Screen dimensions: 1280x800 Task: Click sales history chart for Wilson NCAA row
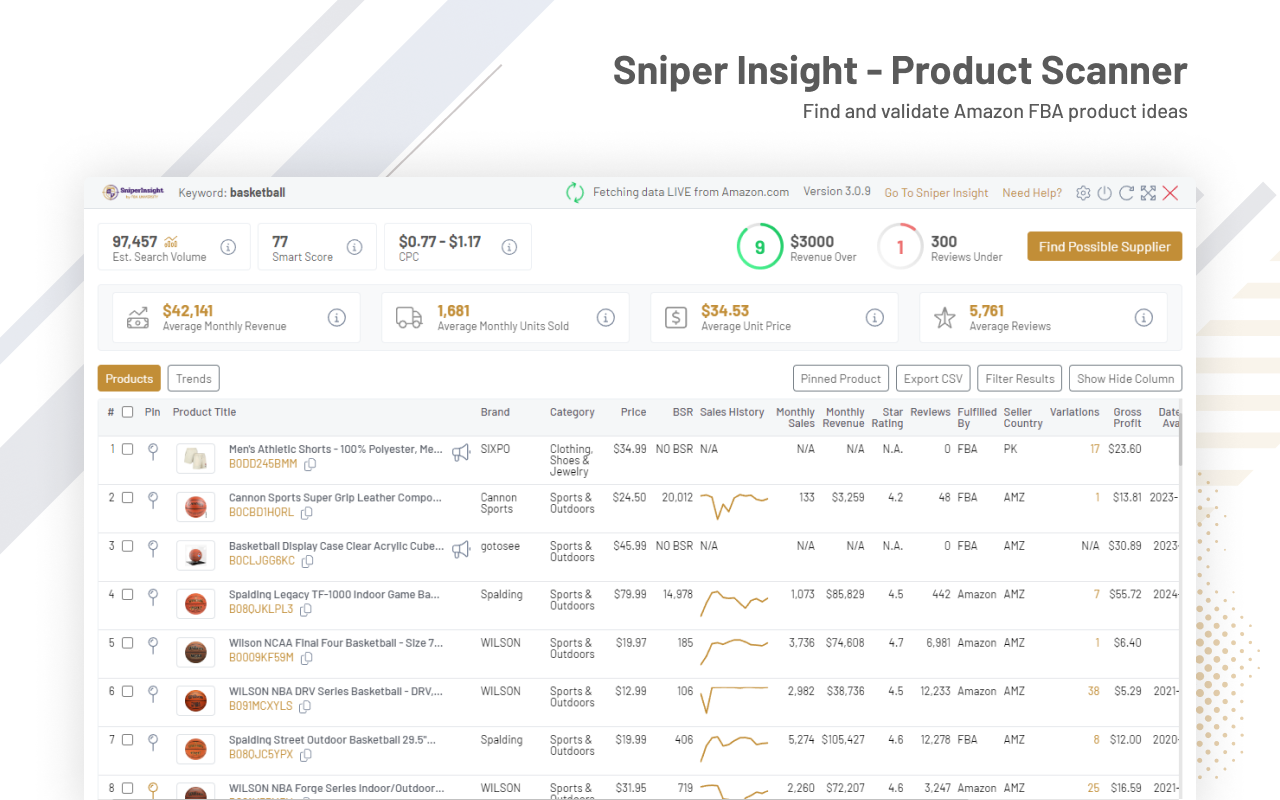[734, 650]
